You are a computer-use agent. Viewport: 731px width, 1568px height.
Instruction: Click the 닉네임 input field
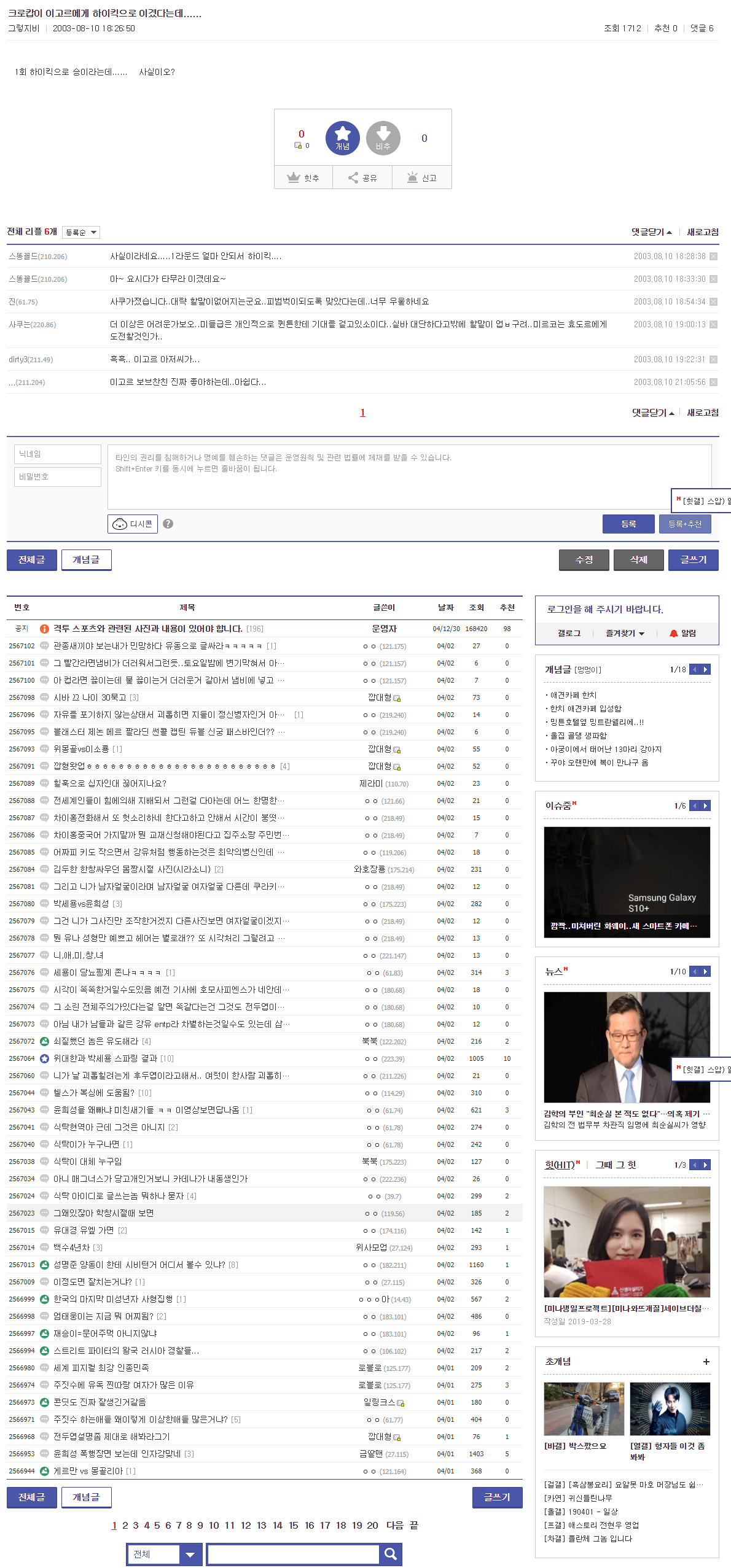[x=58, y=454]
